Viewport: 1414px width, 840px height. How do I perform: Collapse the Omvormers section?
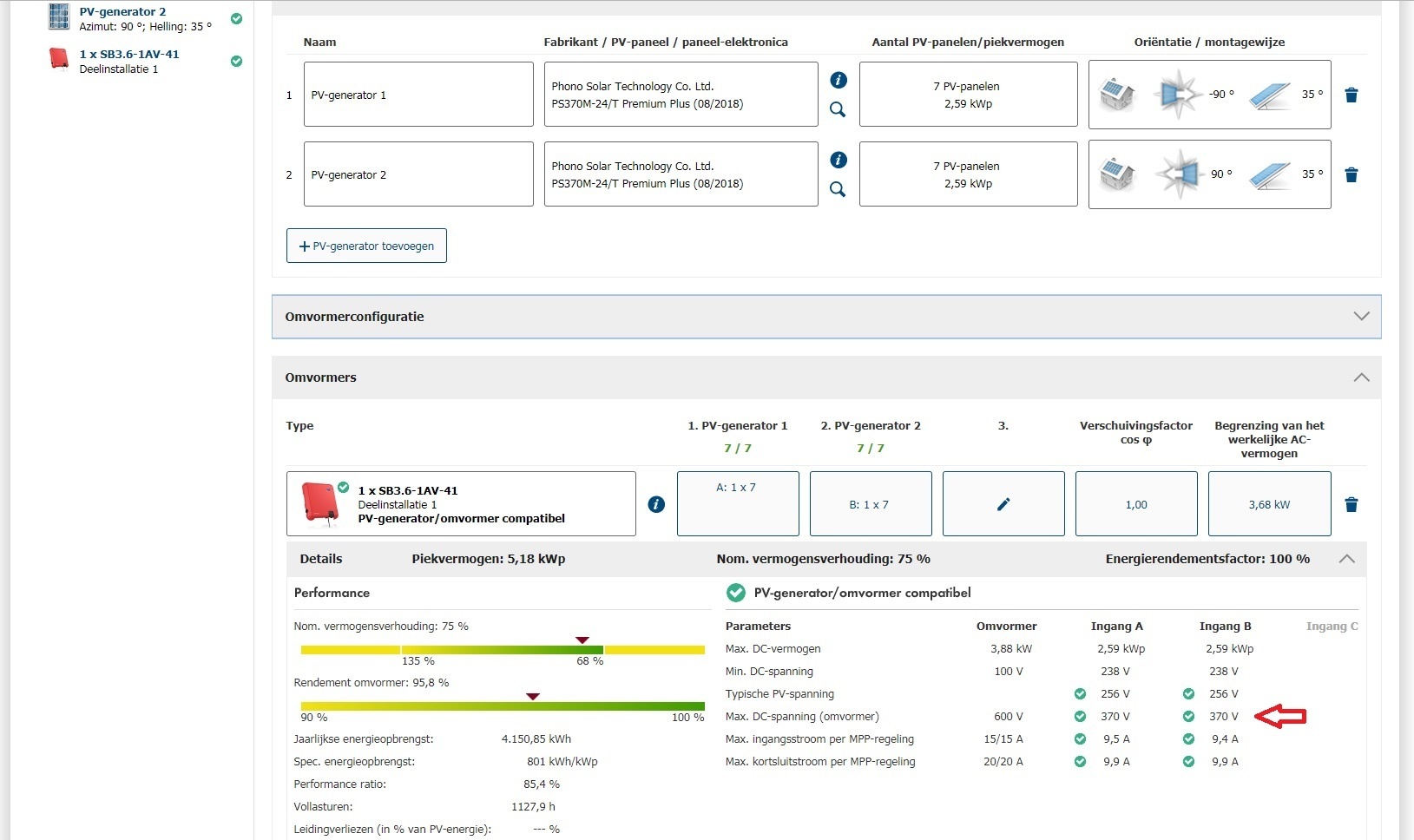tap(1361, 377)
